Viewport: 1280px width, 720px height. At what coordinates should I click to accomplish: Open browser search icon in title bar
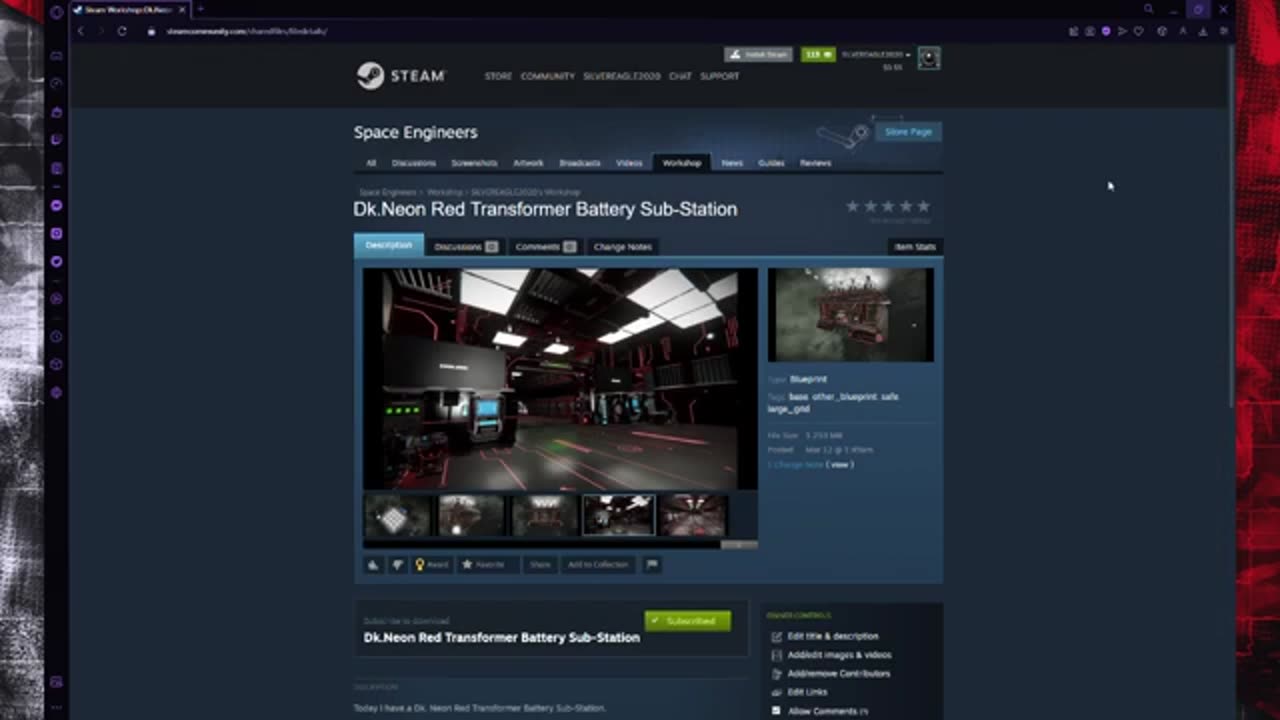coord(1148,9)
